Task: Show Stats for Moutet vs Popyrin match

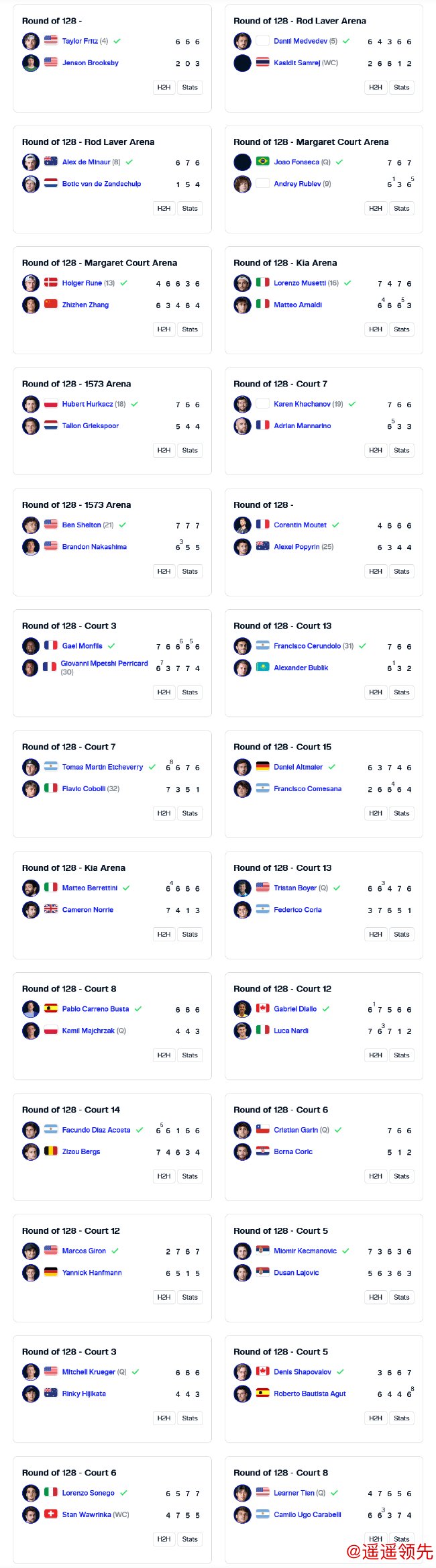Action: tap(402, 571)
